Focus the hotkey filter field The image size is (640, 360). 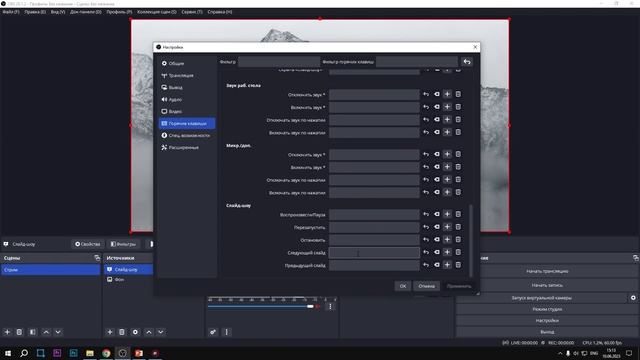click(417, 62)
